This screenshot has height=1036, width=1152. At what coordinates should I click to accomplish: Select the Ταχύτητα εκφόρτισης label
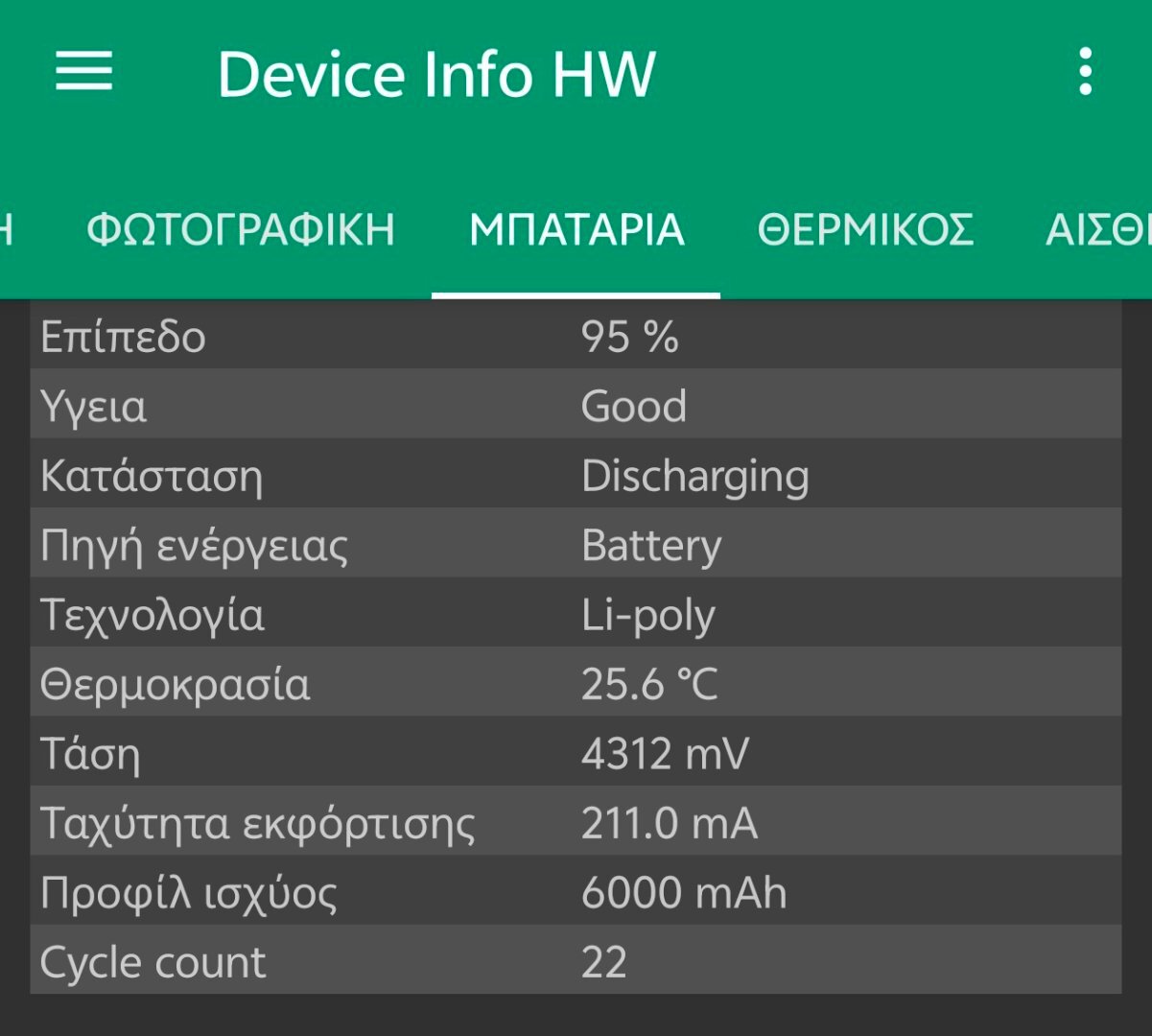pyautogui.click(x=257, y=824)
